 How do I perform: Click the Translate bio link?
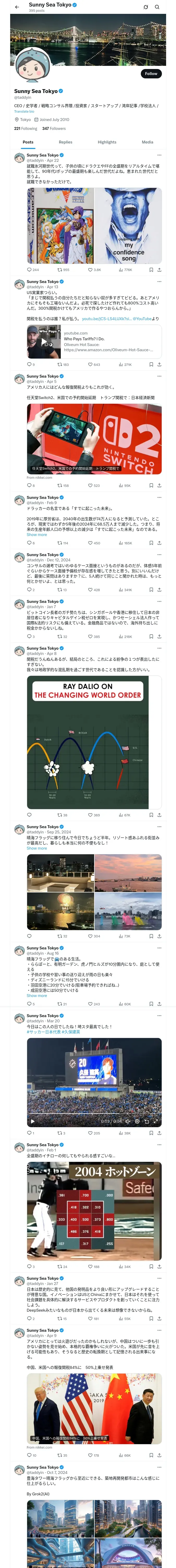(24, 111)
